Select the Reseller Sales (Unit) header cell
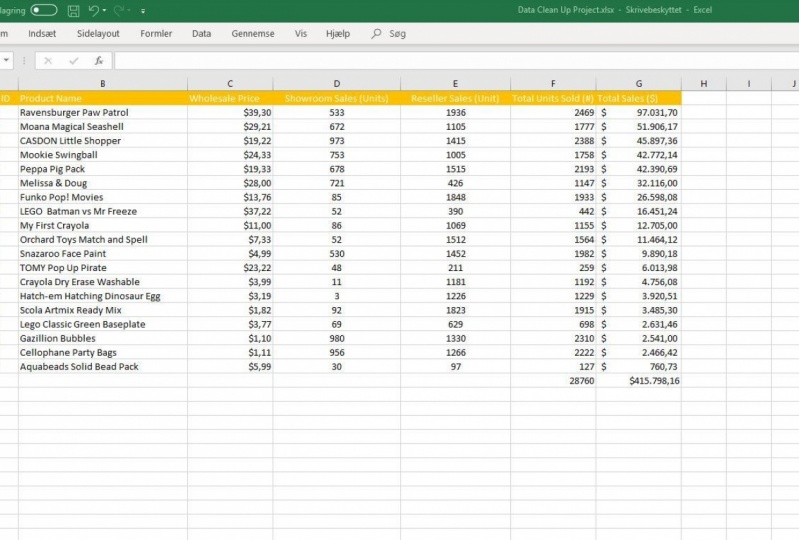Image resolution: width=799 pixels, height=540 pixels. pos(456,98)
